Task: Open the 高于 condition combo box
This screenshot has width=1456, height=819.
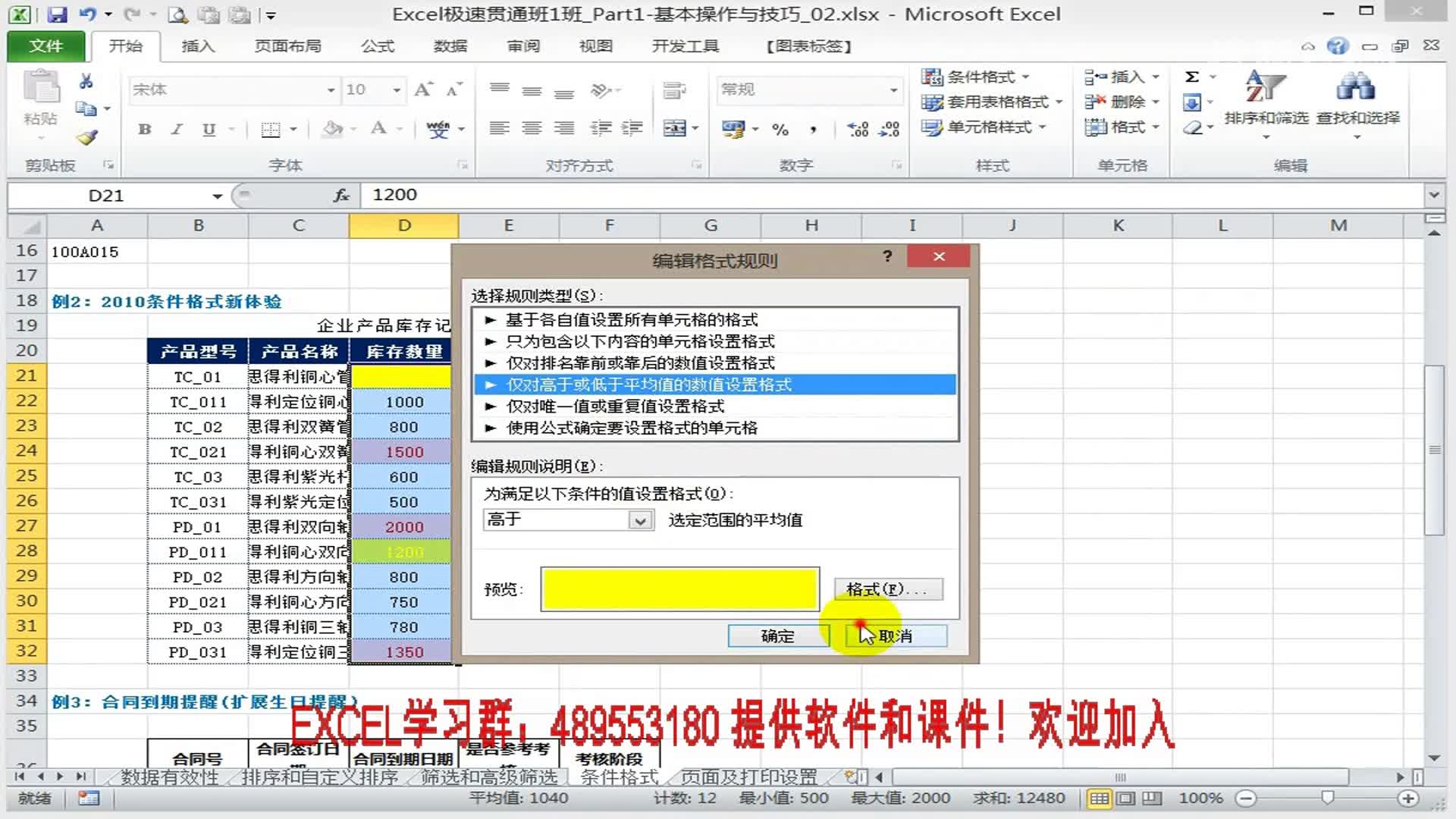Action: pyautogui.click(x=642, y=520)
